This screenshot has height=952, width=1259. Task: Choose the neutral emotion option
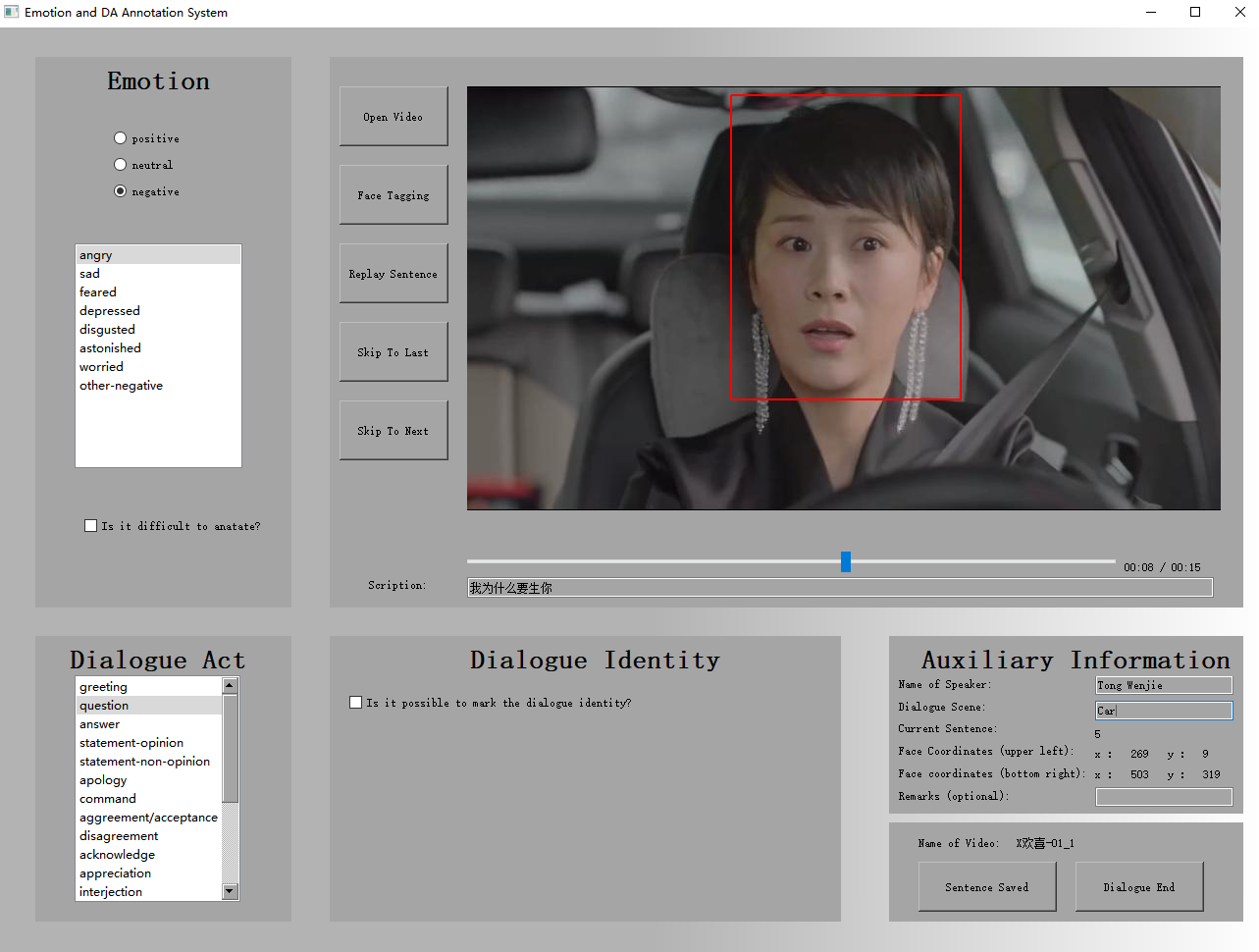121,165
